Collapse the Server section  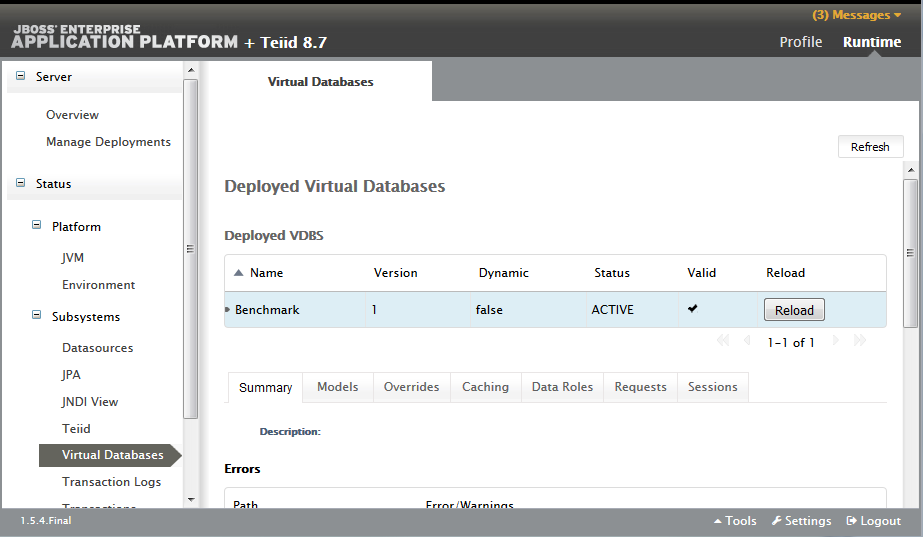21,76
